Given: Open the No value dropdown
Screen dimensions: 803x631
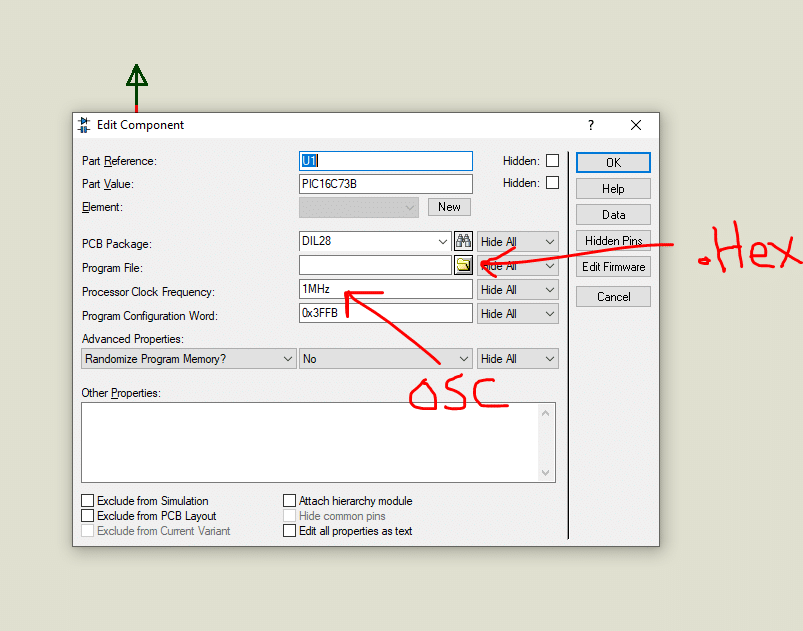Looking at the screenshot, I should point(385,359).
